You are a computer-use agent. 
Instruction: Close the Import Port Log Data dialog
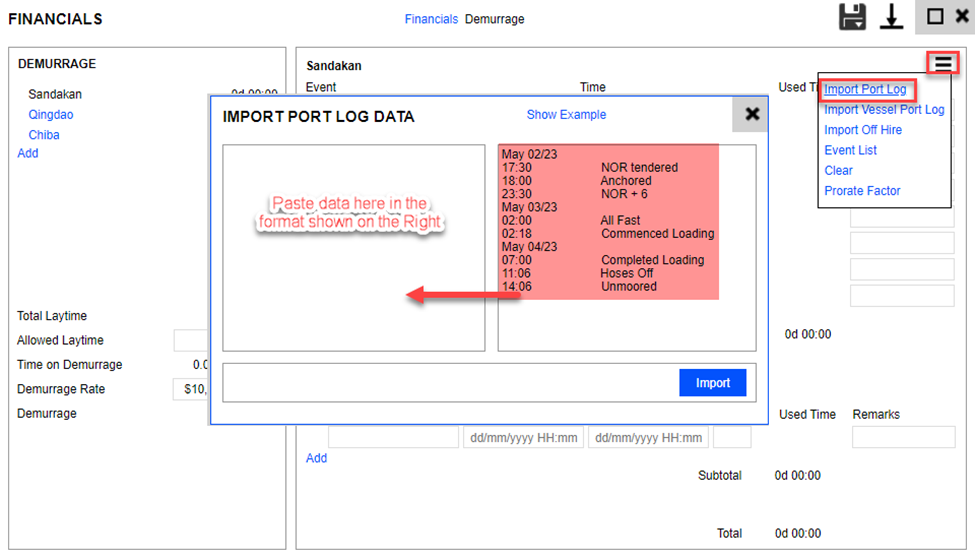(752, 115)
